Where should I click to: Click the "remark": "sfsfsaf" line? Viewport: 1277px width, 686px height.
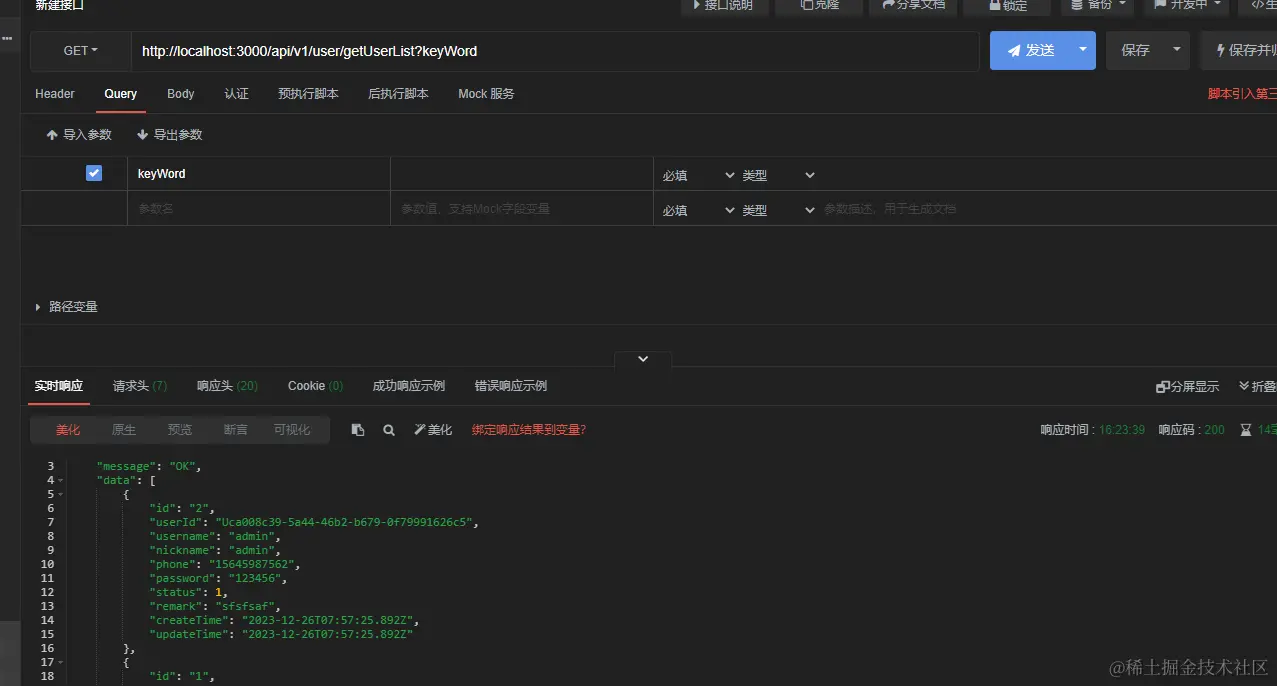217,606
